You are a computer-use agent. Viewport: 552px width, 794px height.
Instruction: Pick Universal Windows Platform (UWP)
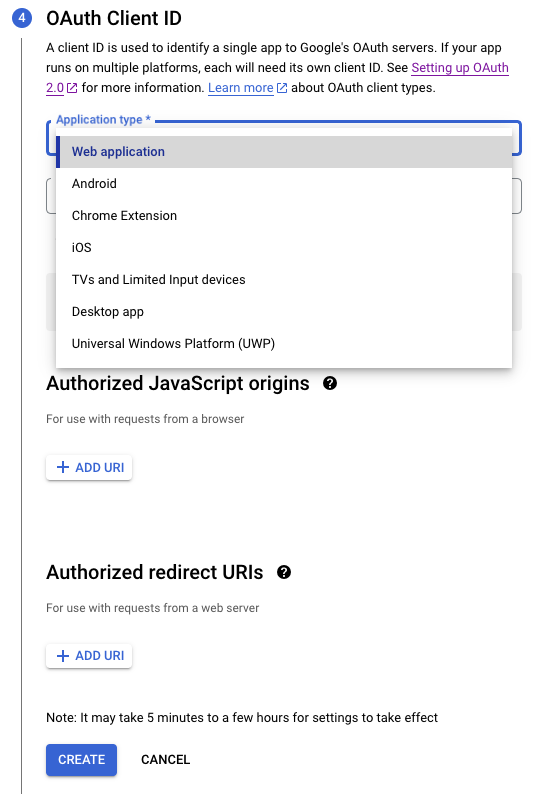pyautogui.click(x=284, y=343)
